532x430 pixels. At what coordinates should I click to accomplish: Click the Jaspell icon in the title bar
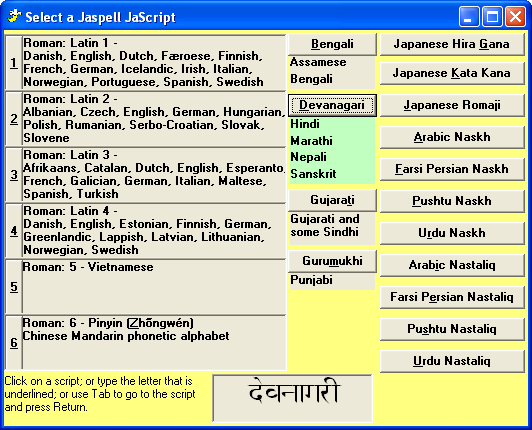[14, 16]
